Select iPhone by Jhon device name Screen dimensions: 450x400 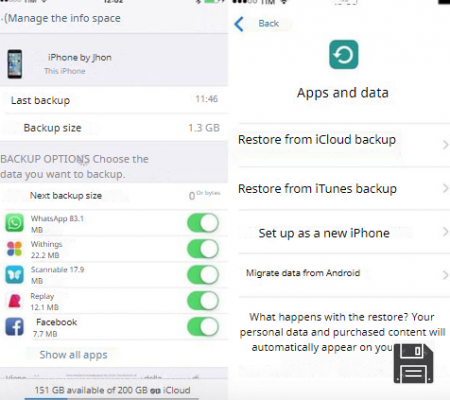tap(80, 58)
